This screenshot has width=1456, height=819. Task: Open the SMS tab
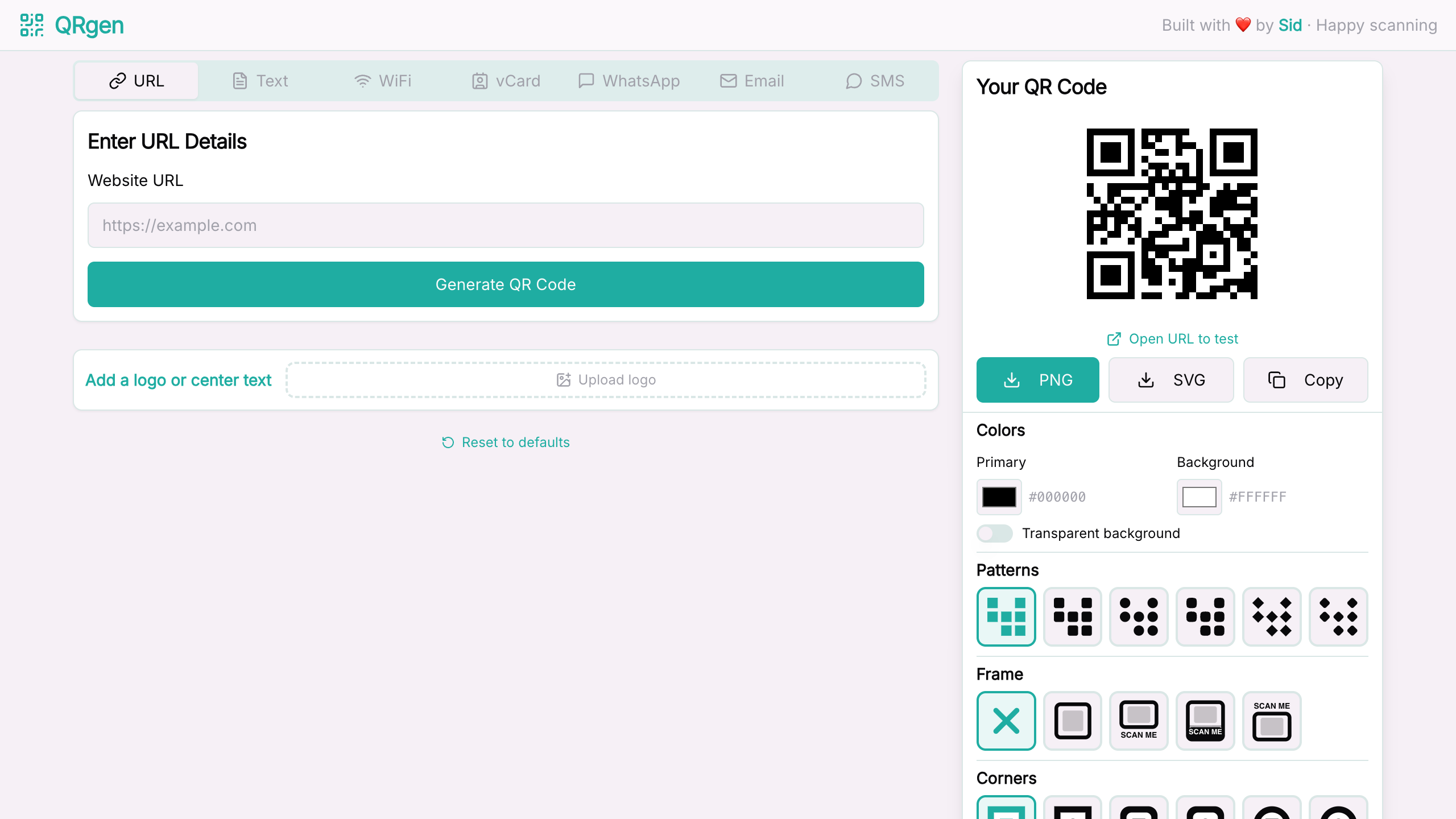tap(875, 81)
